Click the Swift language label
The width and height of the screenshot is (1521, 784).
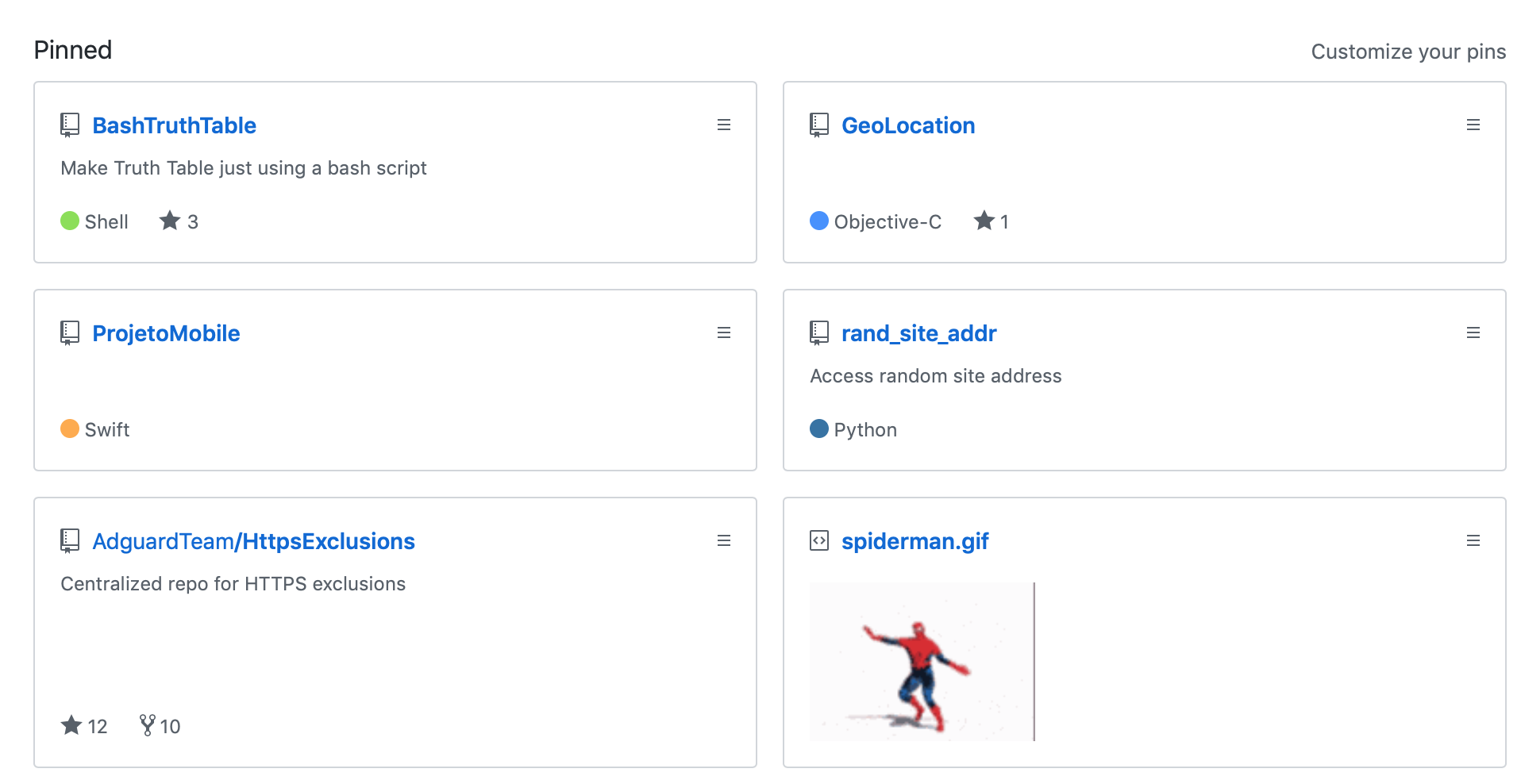pyautogui.click(x=107, y=429)
